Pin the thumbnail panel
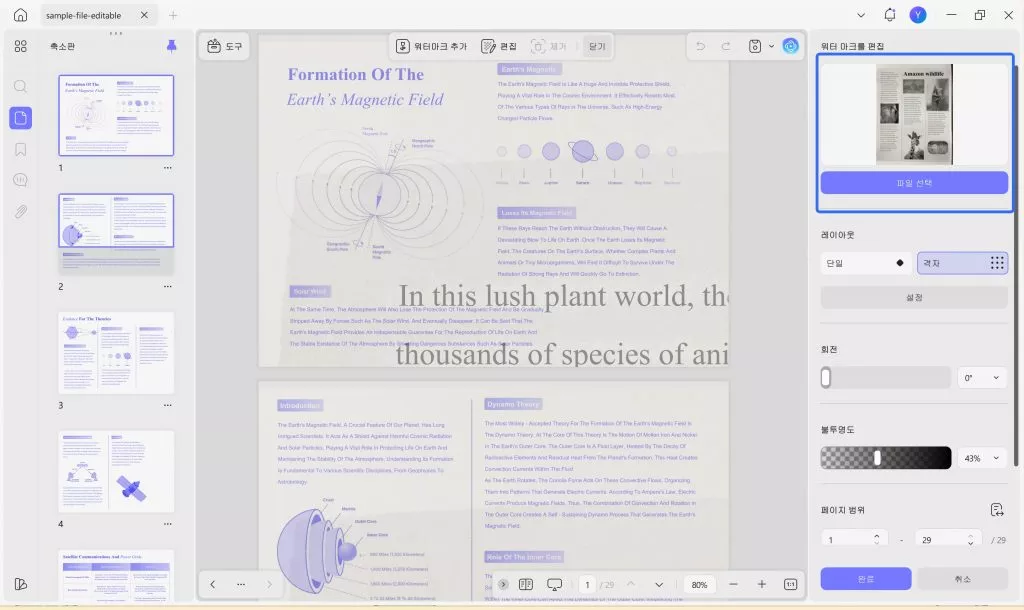 point(171,46)
